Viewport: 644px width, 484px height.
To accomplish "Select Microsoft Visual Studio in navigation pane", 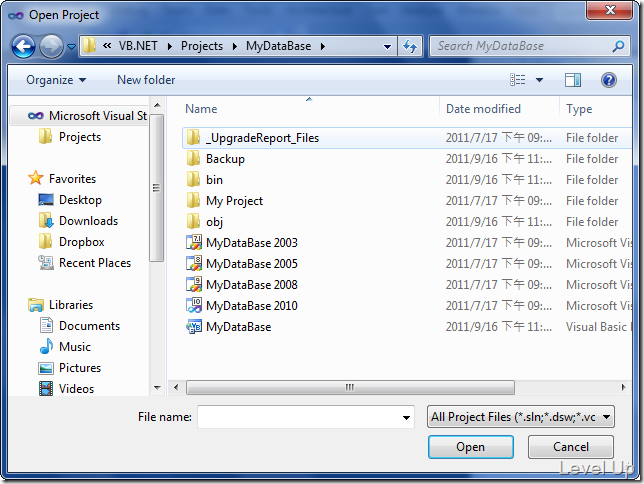I will tap(79, 116).
